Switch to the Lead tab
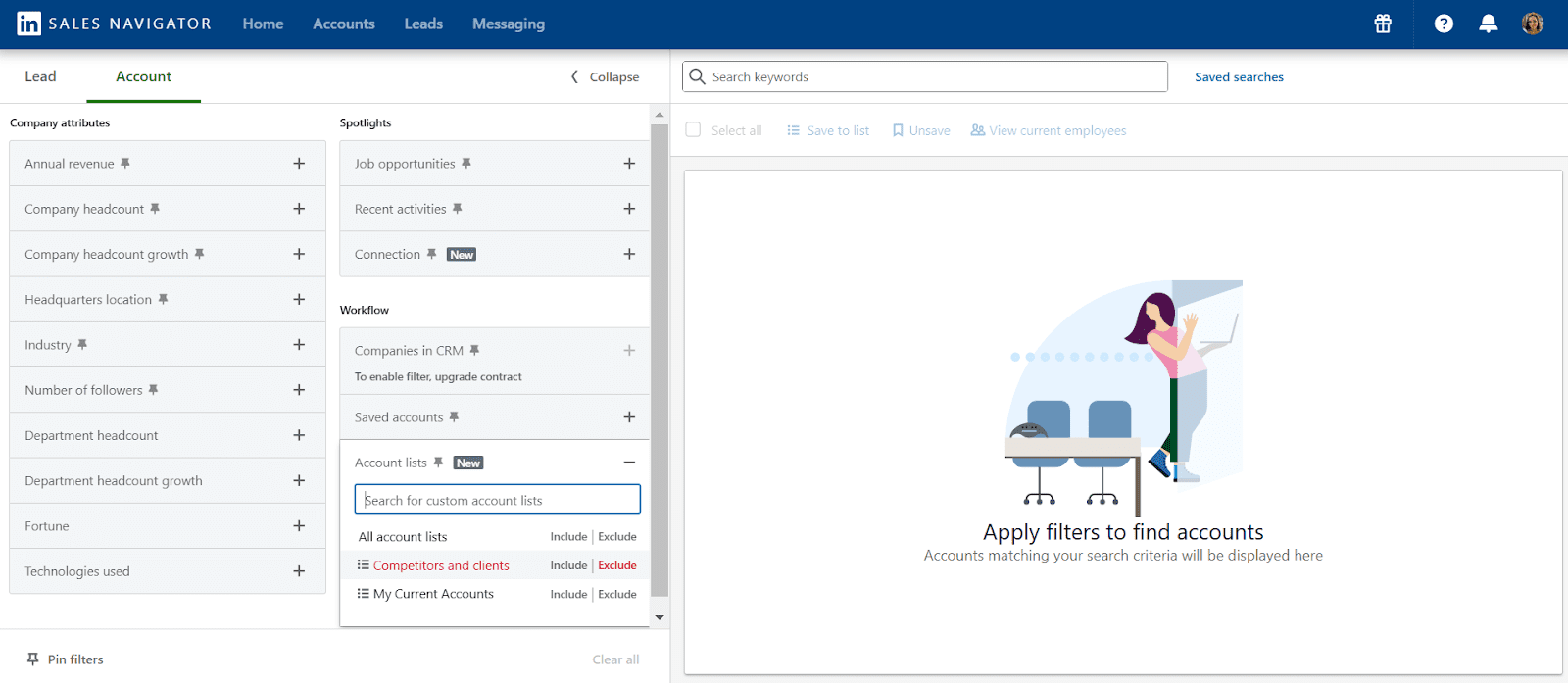Screen dimensions: 1568x683 pyautogui.click(x=40, y=76)
